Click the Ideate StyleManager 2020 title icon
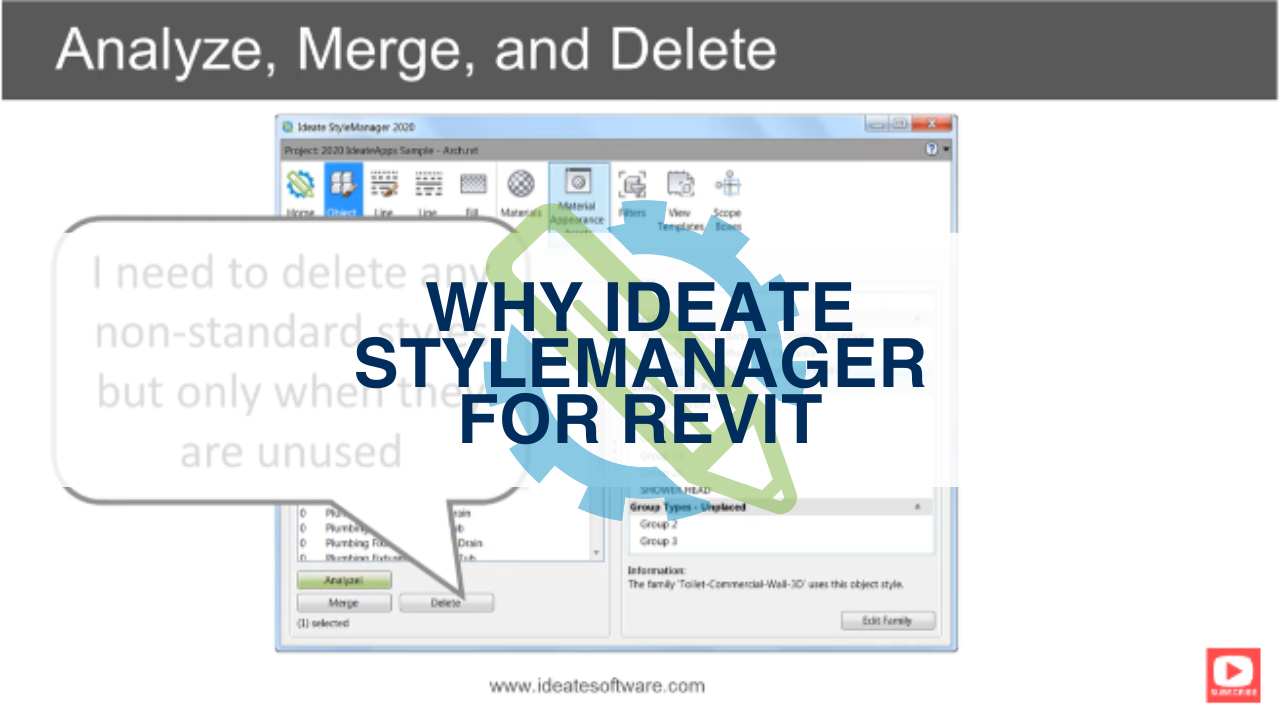Viewport: 1280px width, 720px height. click(x=288, y=127)
